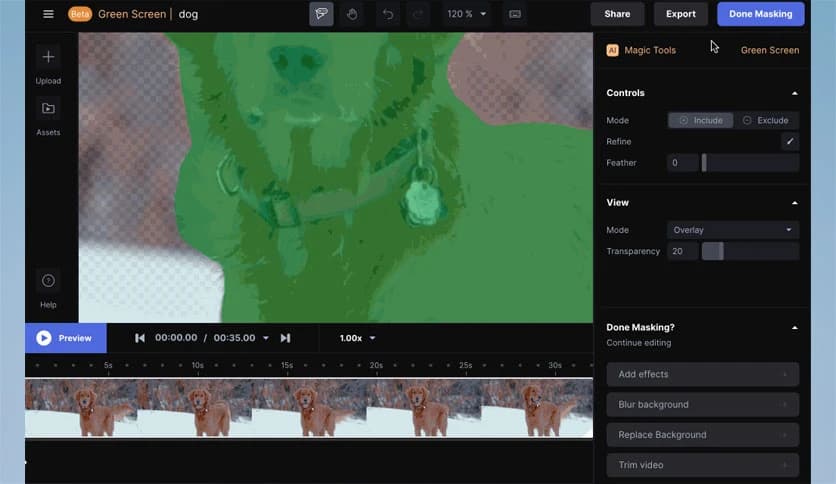Click the Transparency value field
Viewport: 836px width, 484px height.
point(682,251)
